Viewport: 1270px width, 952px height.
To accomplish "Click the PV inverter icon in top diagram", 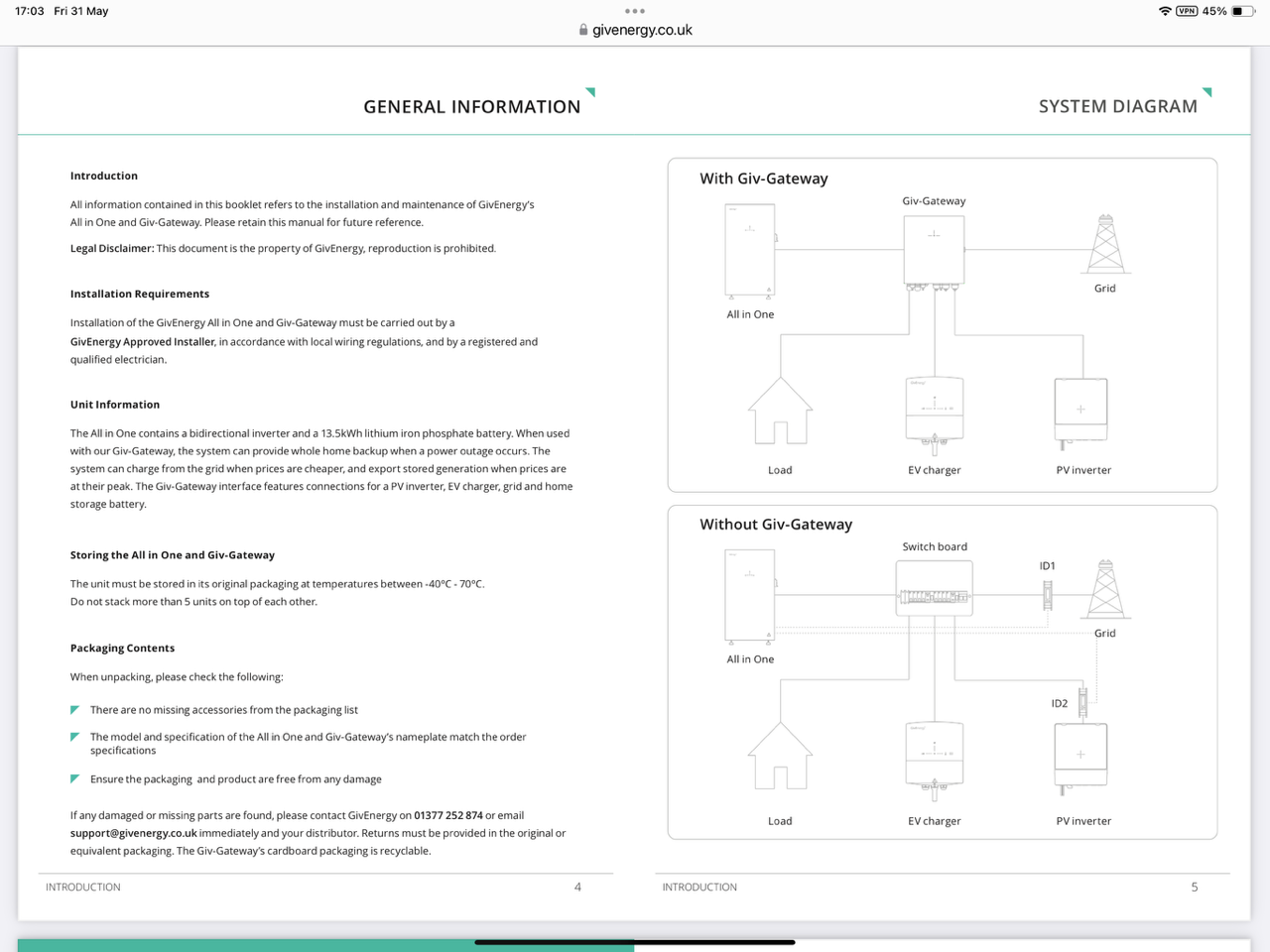I will point(1080,412).
